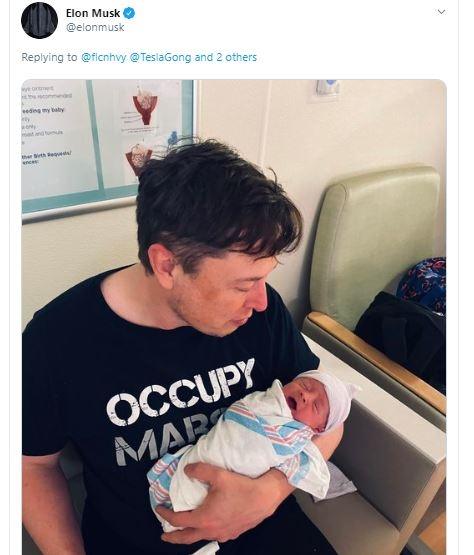Open the @TeslaGong mention link
This screenshot has height=555, width=474.
(x=161, y=57)
